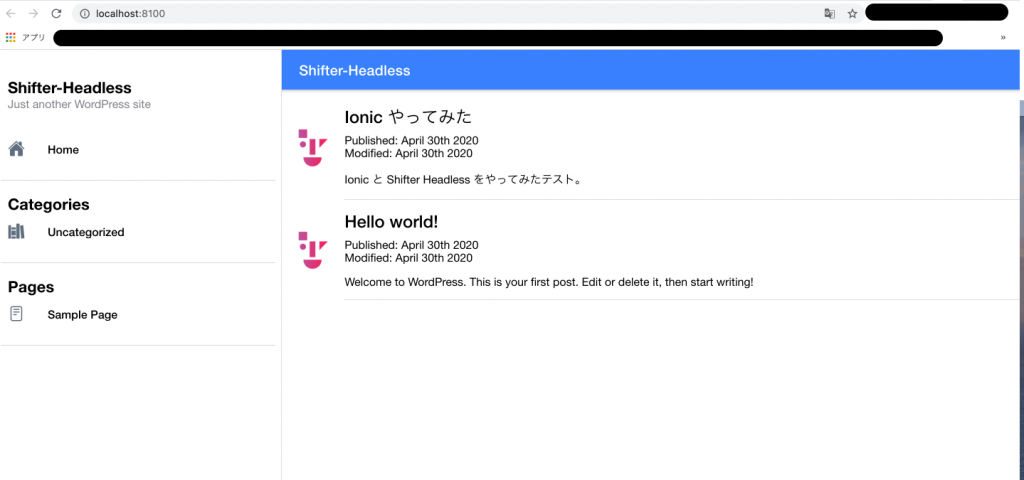This screenshot has width=1024, height=480.
Task: Open the apps grid icon in bookmarks bar
Action: [10, 38]
